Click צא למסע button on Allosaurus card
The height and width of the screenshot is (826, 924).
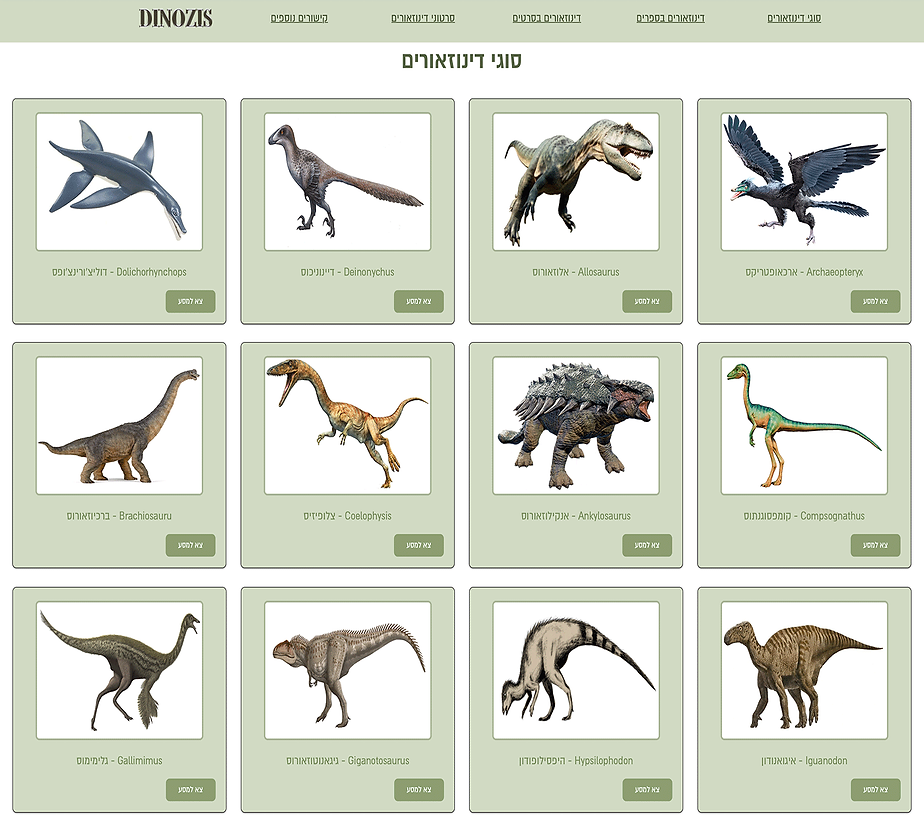coord(647,301)
